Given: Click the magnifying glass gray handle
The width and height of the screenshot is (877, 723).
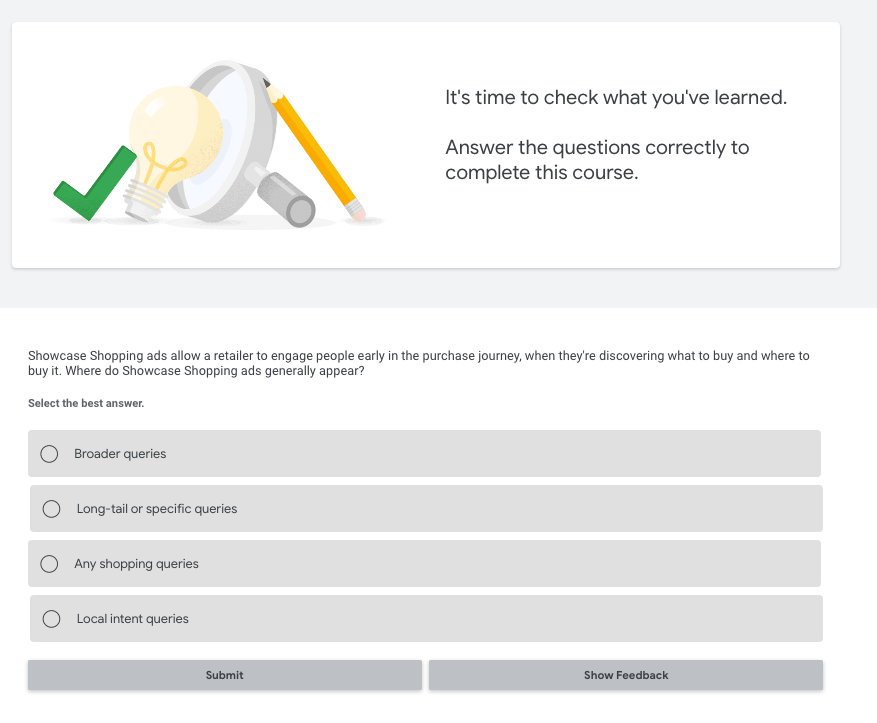Looking at the screenshot, I should [285, 197].
